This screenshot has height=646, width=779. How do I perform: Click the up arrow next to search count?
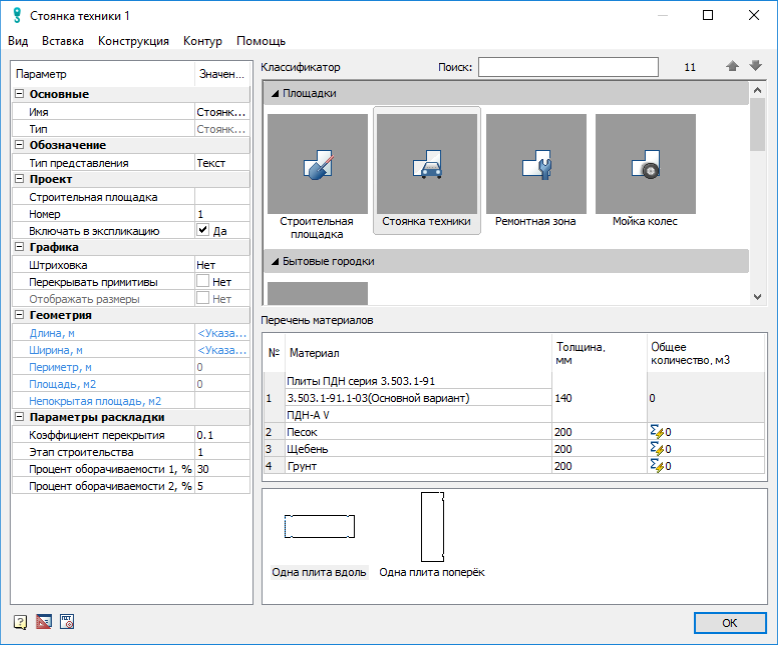[x=732, y=66]
